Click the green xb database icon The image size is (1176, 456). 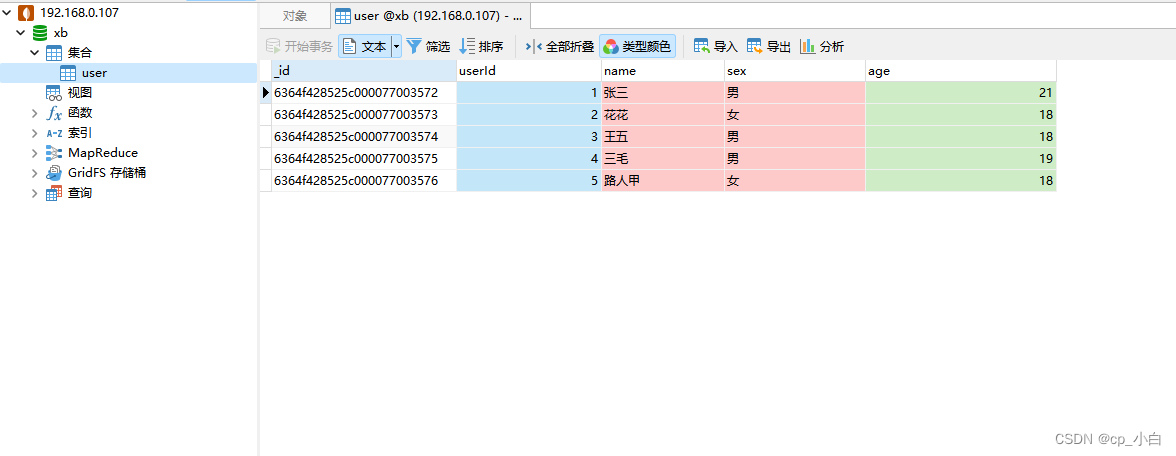(40, 33)
